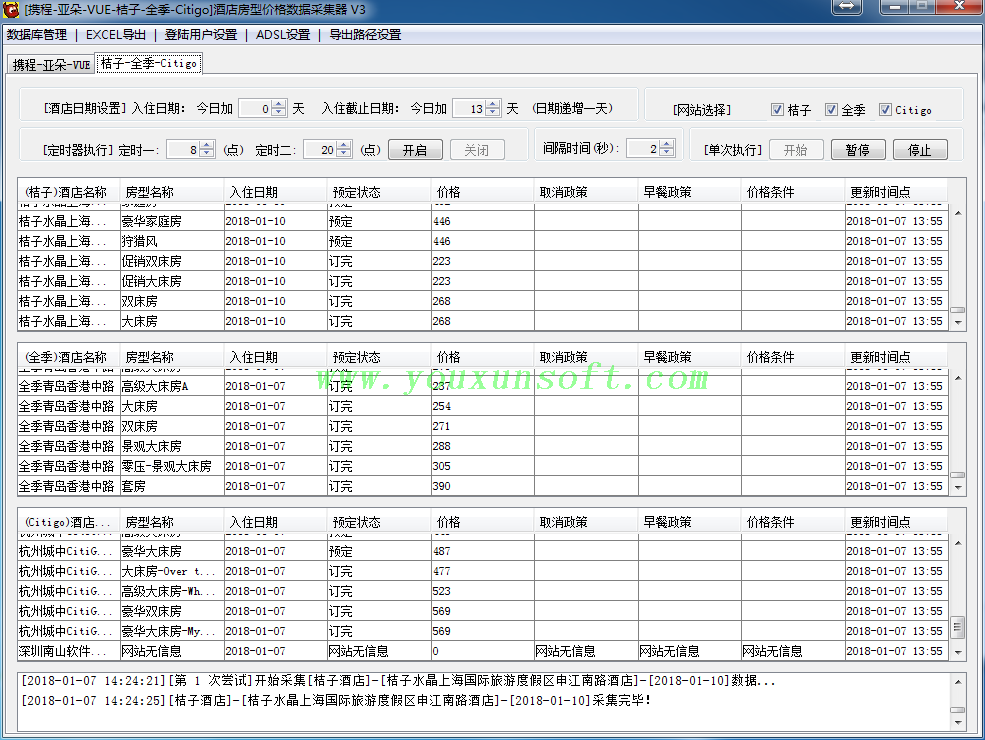Screen dimensions: 985x740
Task: Decrease the 入住日期 day offset
Action: (x=279, y=113)
